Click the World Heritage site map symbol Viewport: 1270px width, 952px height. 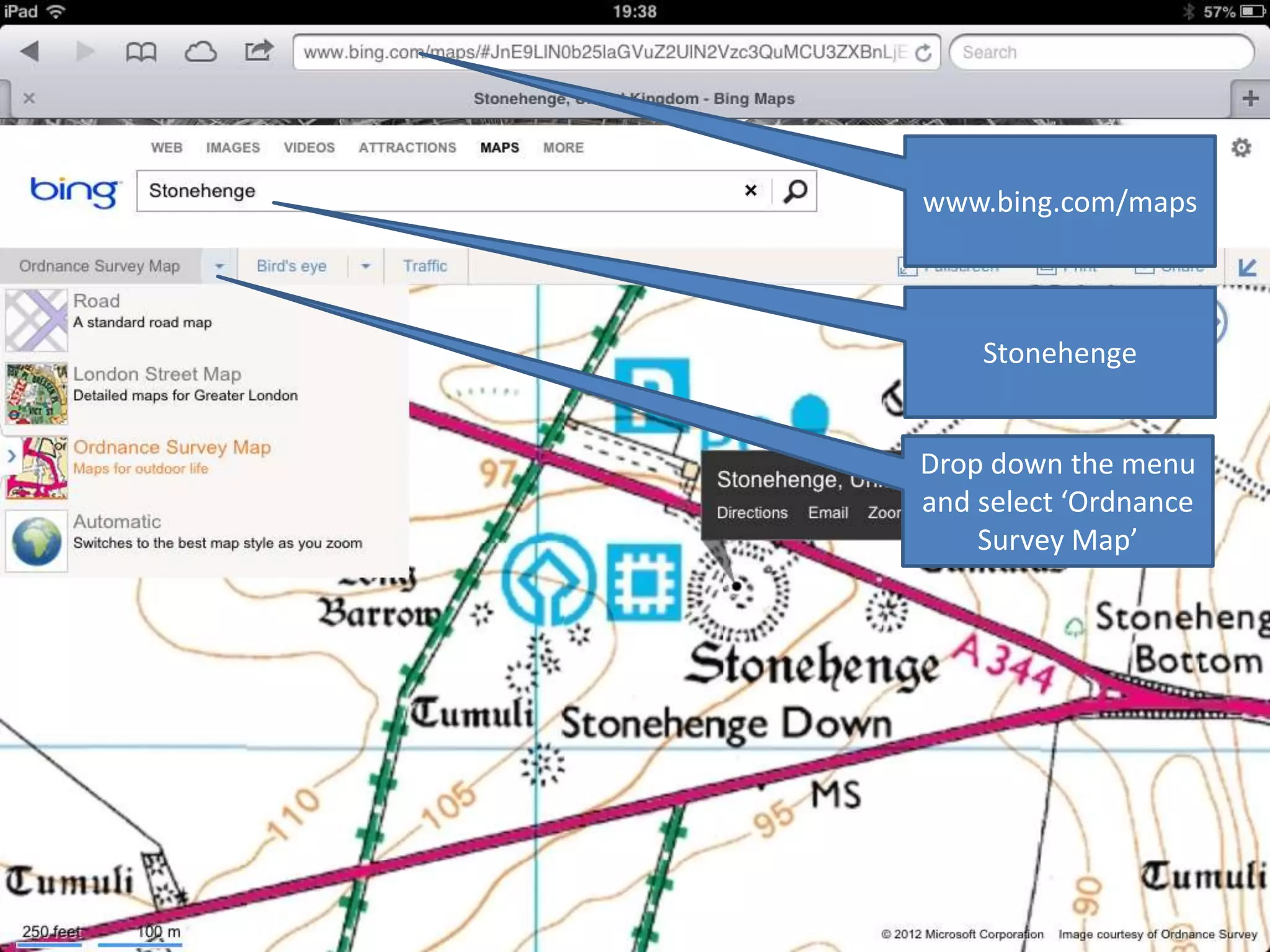click(x=549, y=580)
